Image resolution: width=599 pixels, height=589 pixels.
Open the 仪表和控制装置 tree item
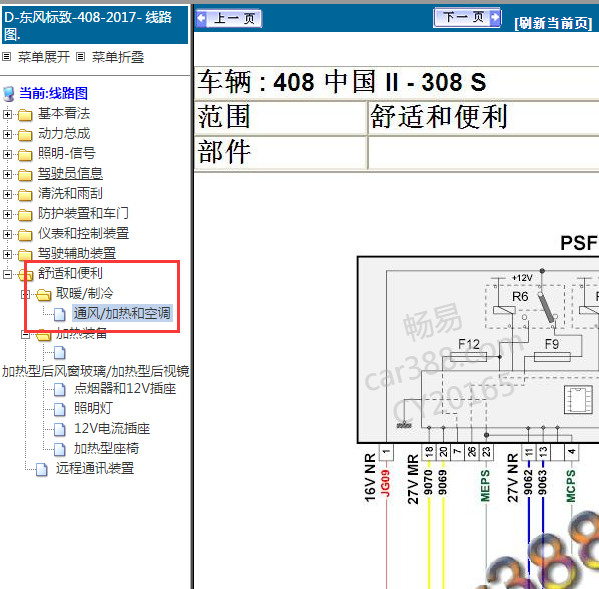(x=83, y=233)
